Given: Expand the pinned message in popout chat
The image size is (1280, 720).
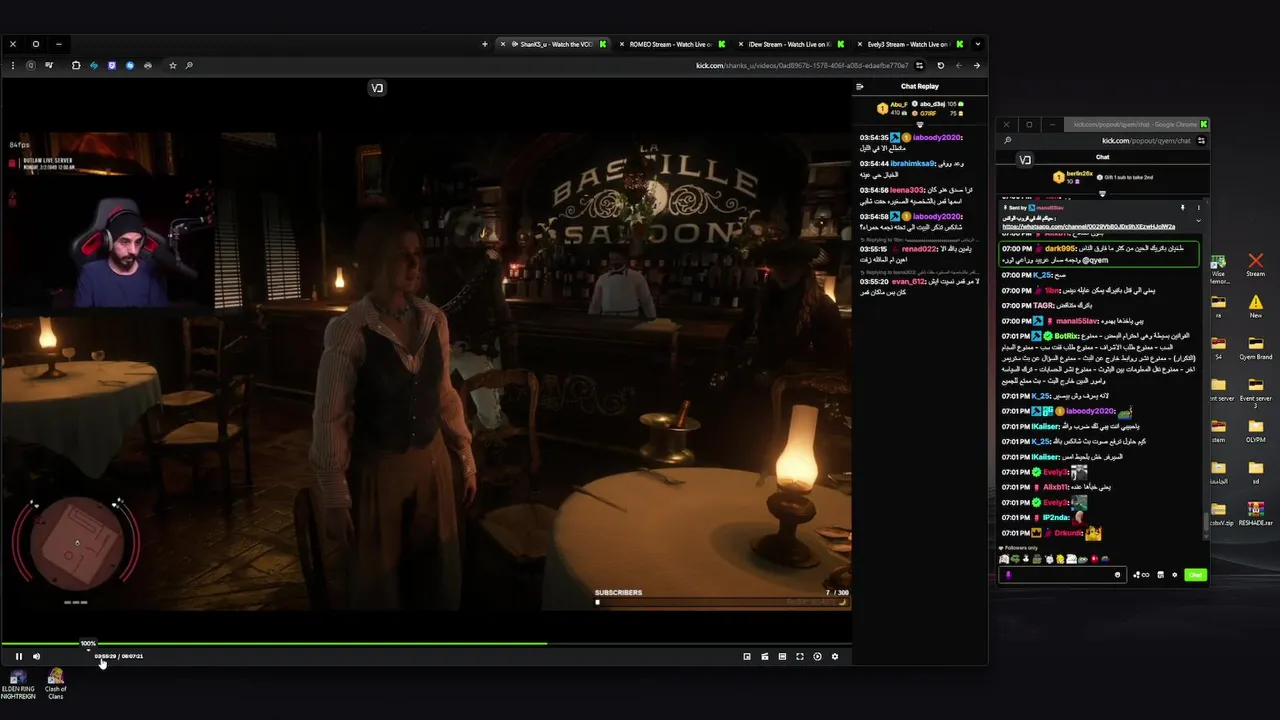Looking at the screenshot, I should point(1198,220).
